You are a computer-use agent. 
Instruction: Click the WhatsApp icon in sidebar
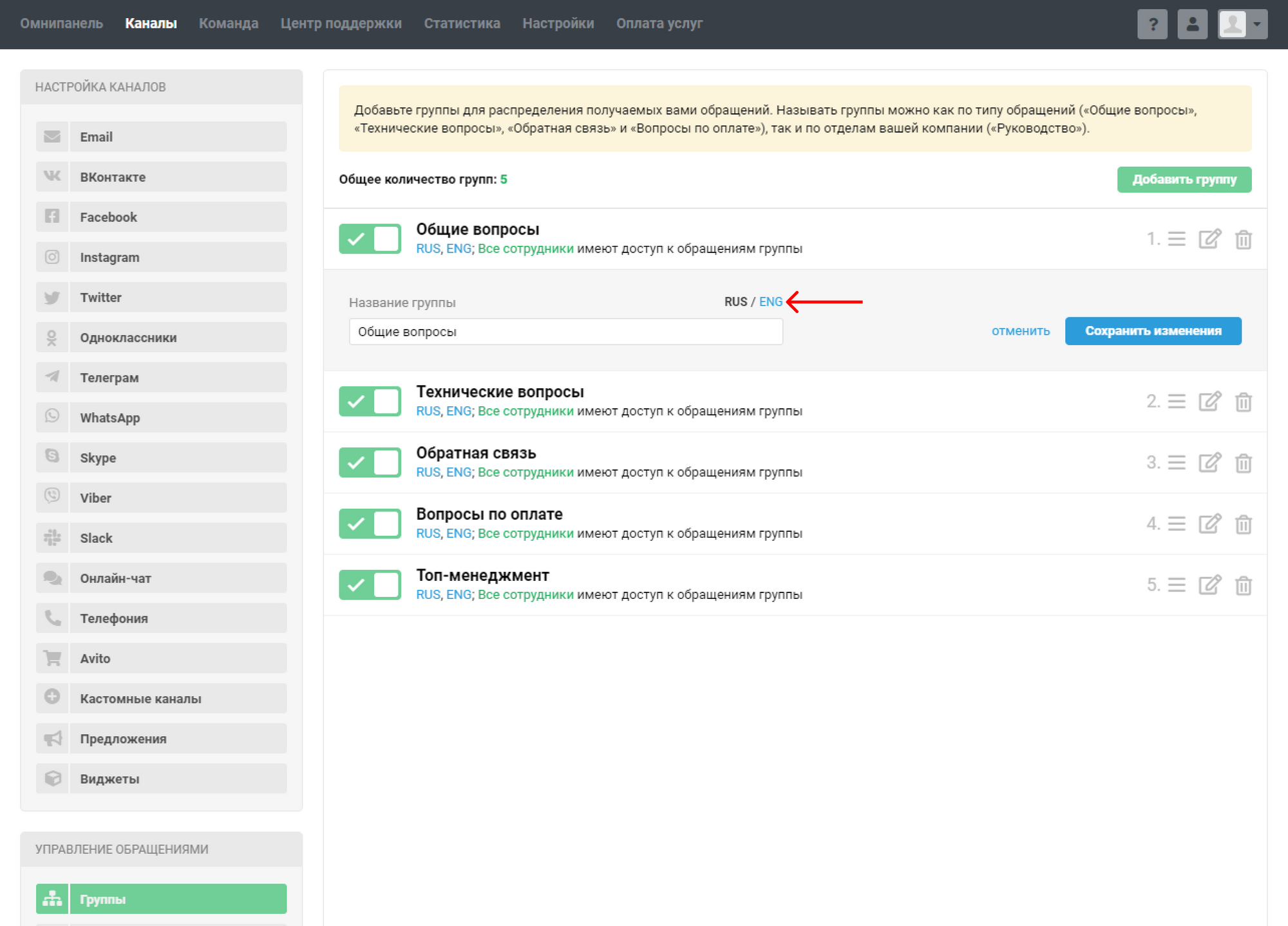pos(52,417)
